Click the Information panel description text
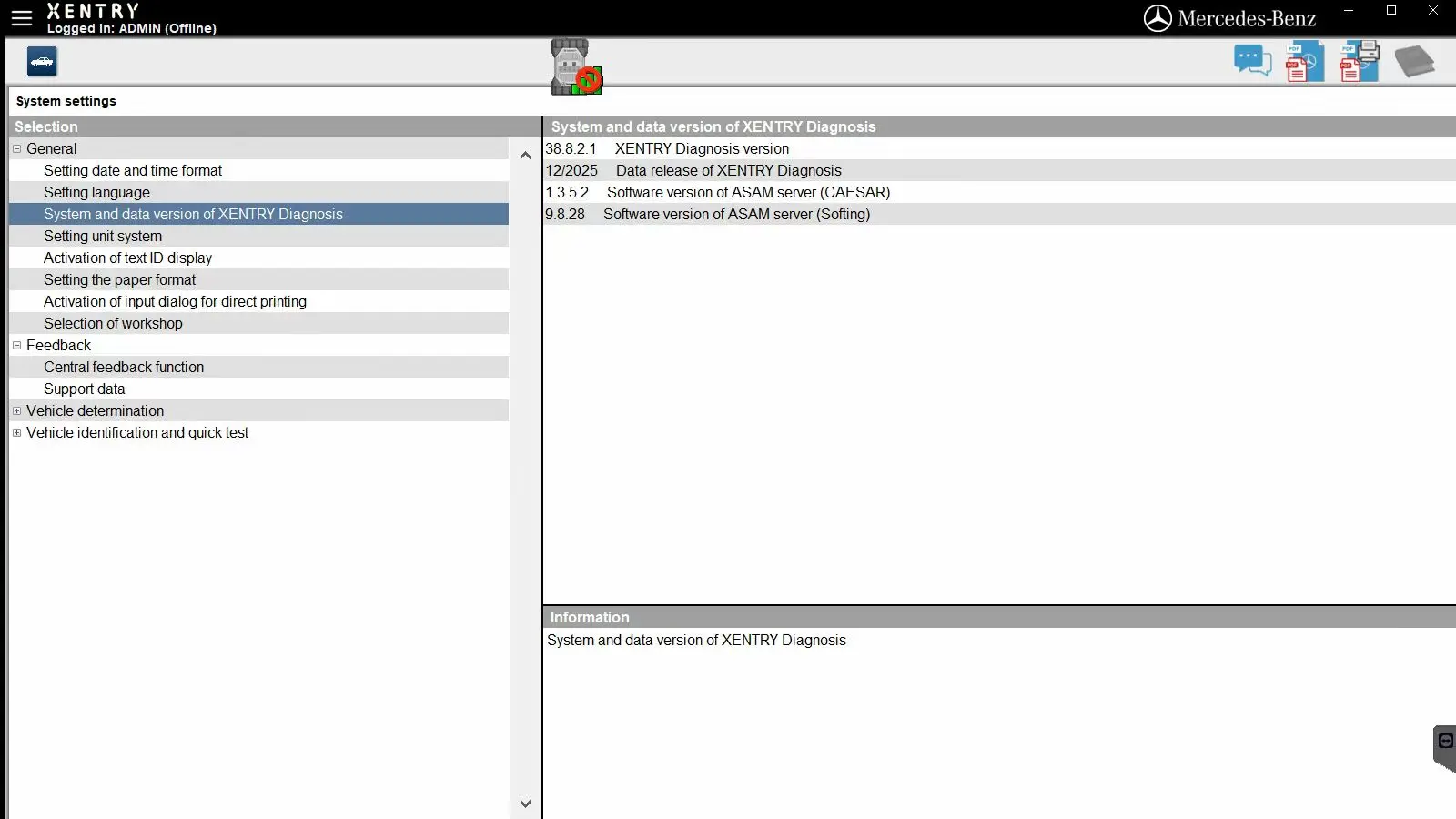1456x819 pixels. point(696,641)
